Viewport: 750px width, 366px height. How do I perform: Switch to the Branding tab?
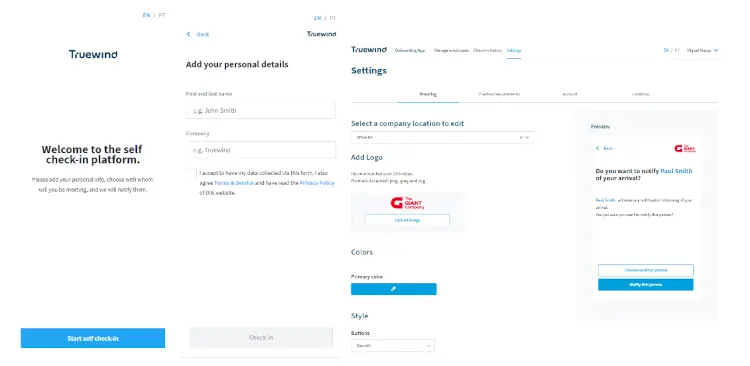tap(428, 94)
